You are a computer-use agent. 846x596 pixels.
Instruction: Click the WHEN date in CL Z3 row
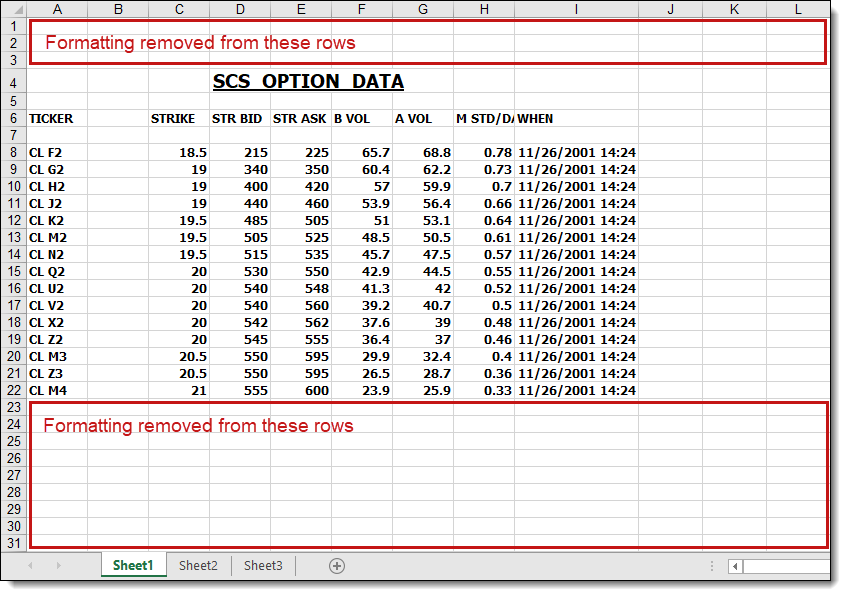coord(576,373)
